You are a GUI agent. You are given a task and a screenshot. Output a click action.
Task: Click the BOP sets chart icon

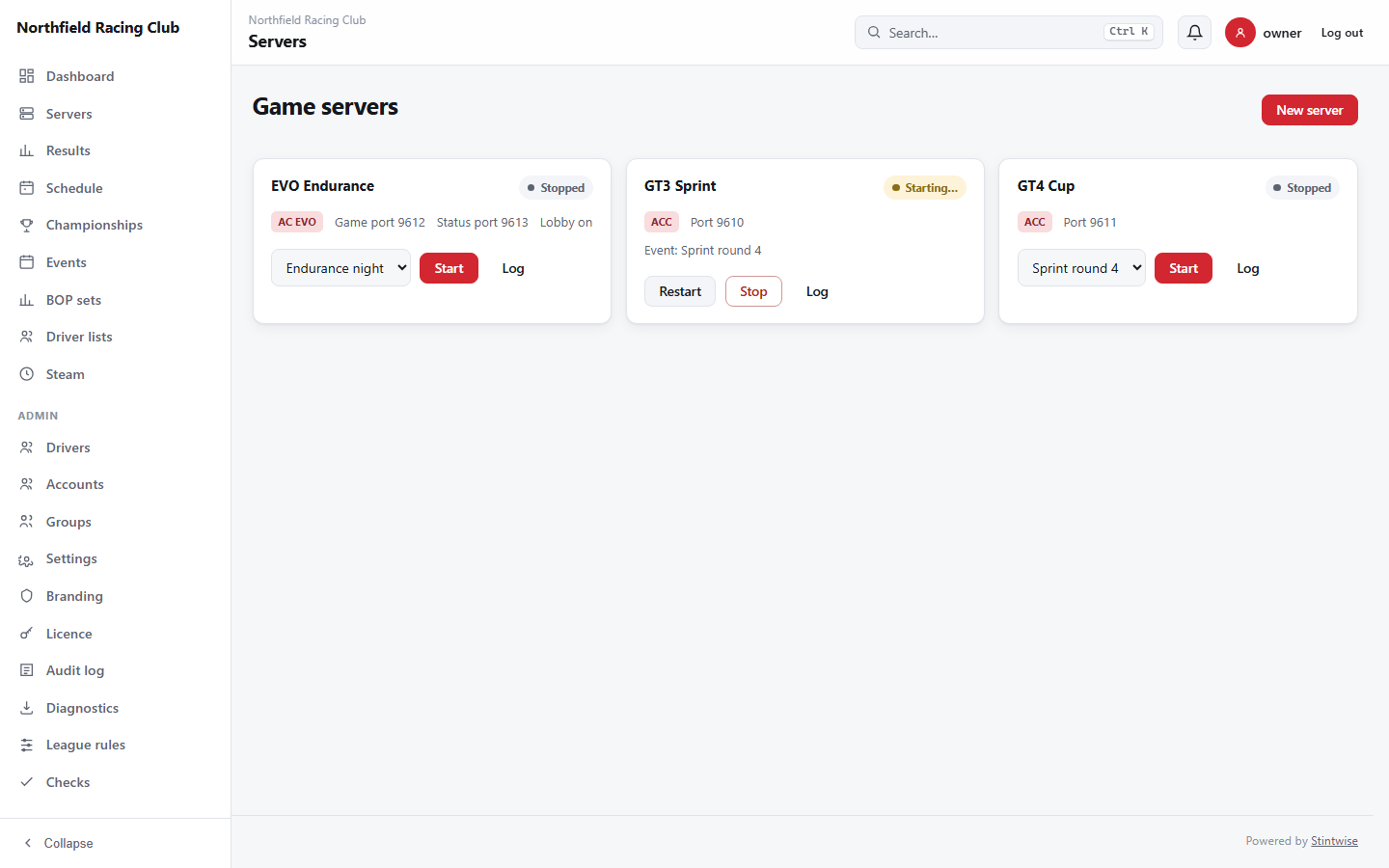(x=27, y=300)
